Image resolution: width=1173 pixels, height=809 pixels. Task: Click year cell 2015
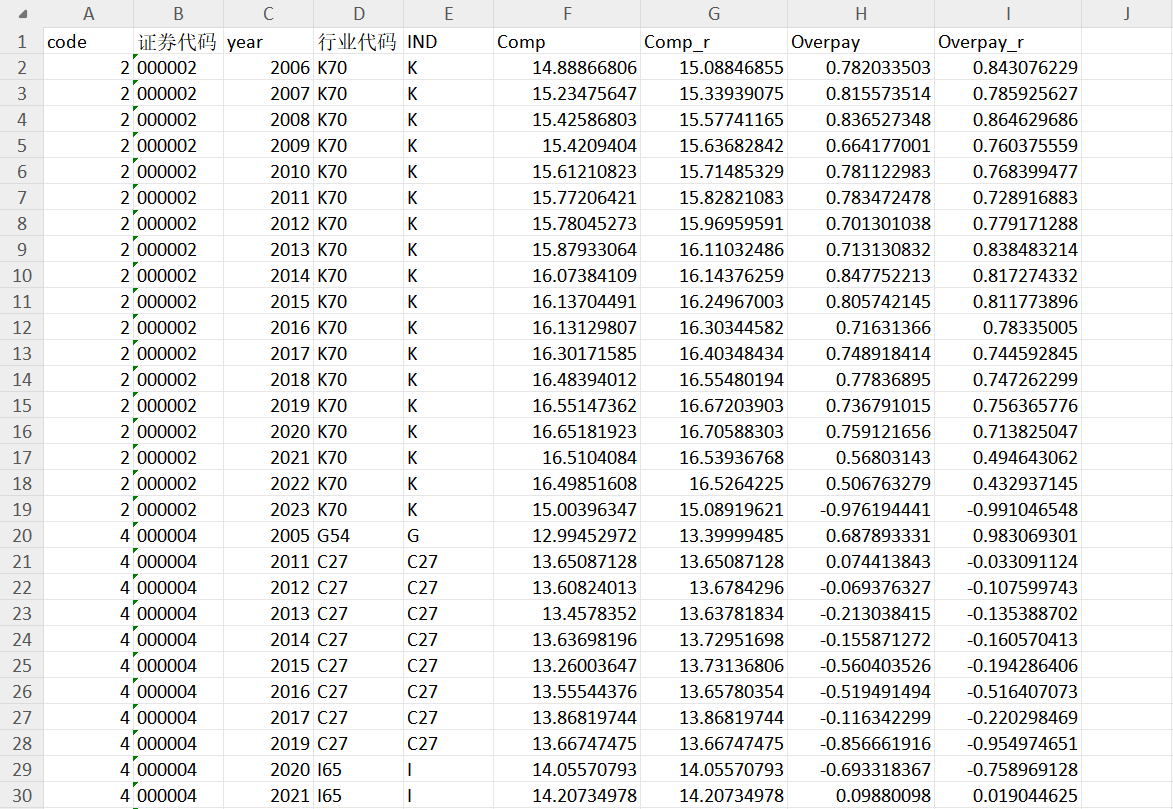pos(268,302)
